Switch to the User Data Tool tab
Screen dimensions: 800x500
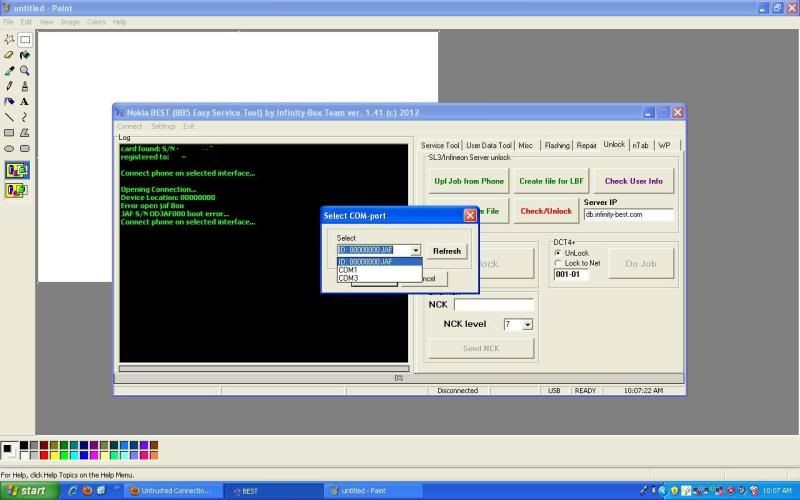488,145
